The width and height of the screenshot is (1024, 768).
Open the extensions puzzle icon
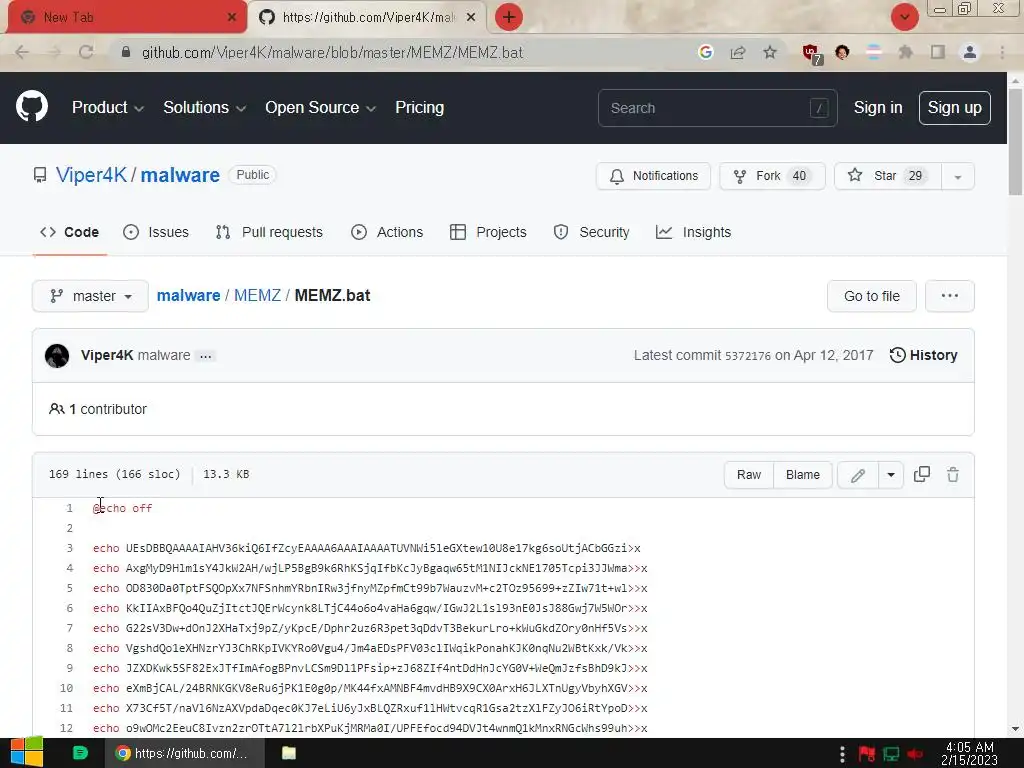905,52
